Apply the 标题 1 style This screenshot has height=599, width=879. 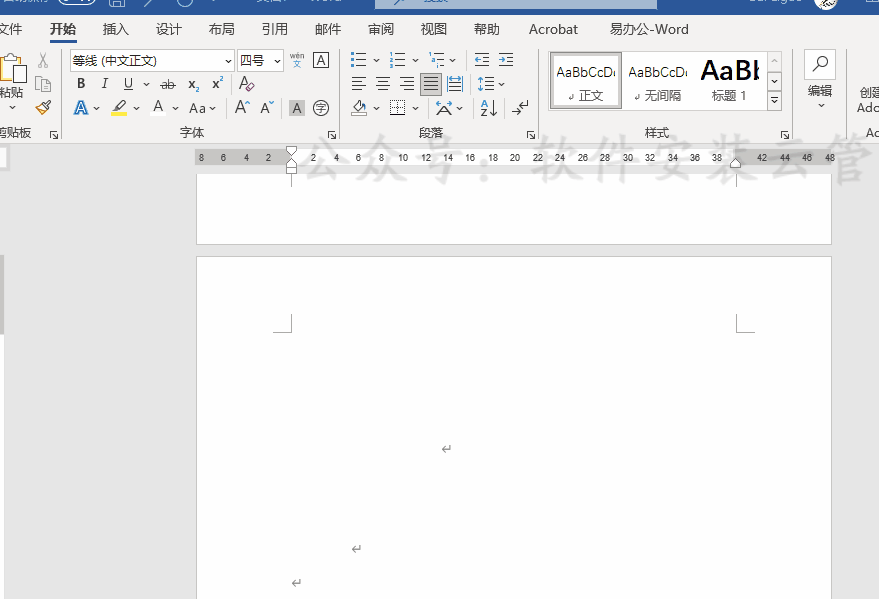coord(729,80)
